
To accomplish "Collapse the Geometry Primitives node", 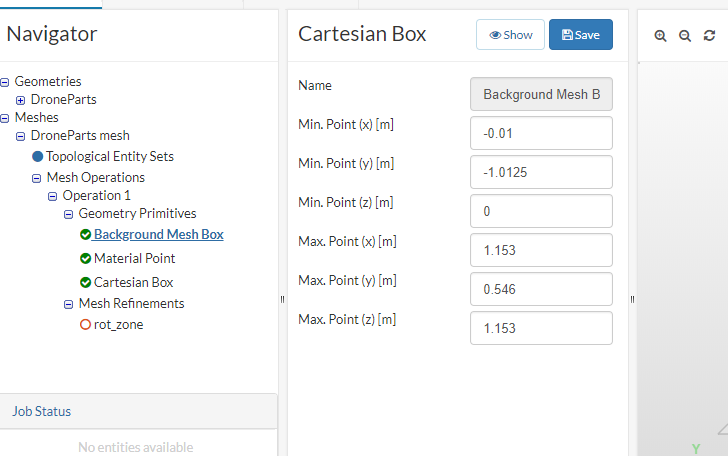I will [x=69, y=214].
